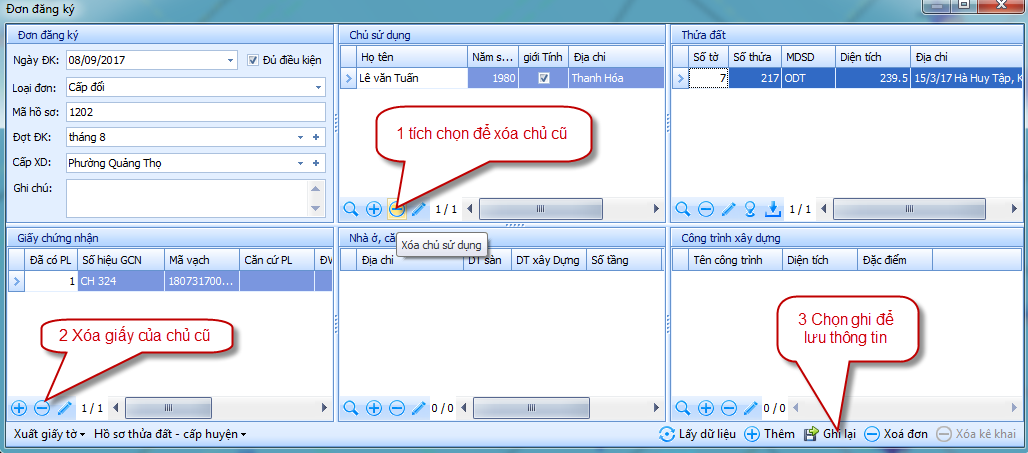Click search icon in Chủ sử dụng panel
1028x453 pixels.
[351, 209]
